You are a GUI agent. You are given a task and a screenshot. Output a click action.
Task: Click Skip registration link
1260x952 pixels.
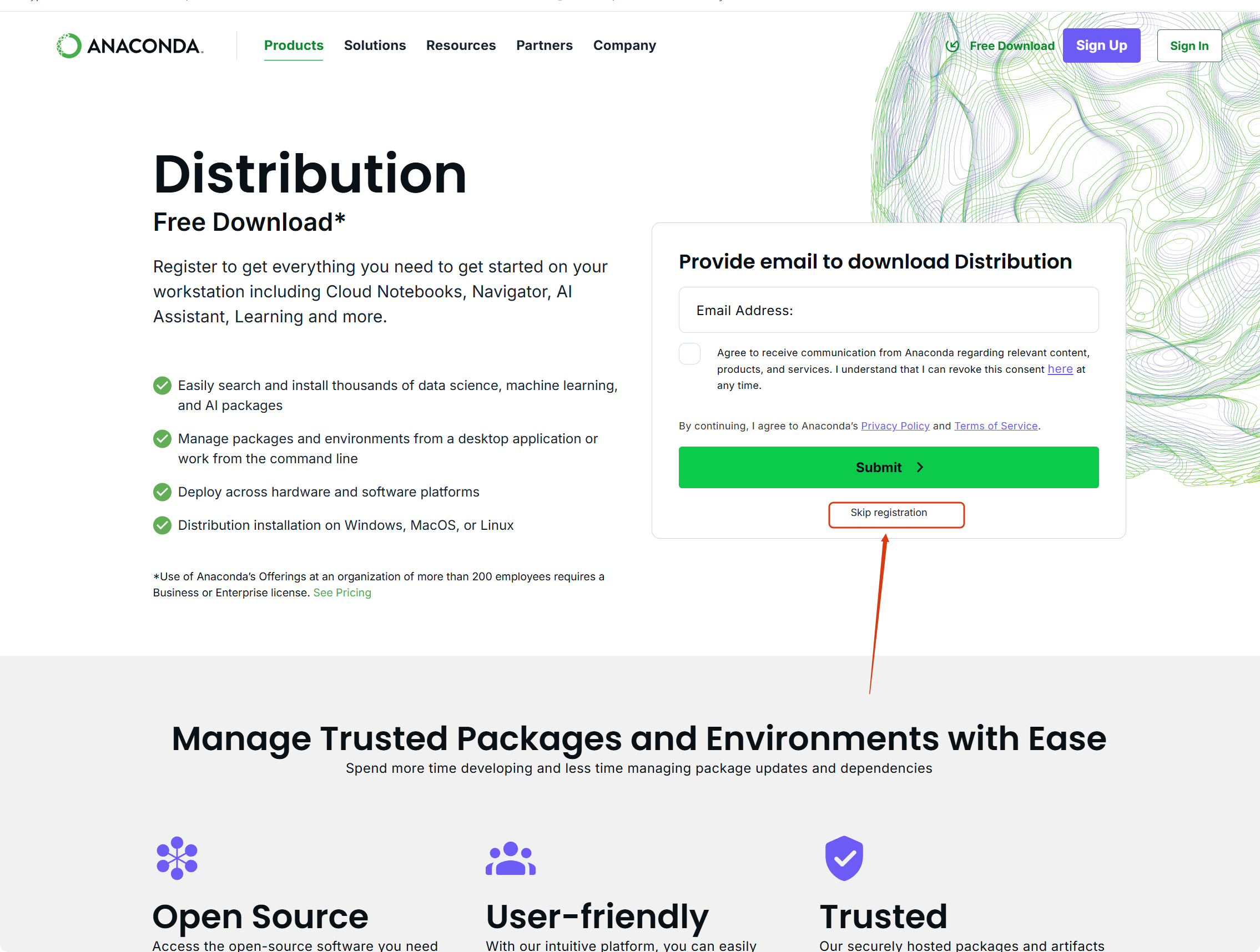click(x=889, y=513)
